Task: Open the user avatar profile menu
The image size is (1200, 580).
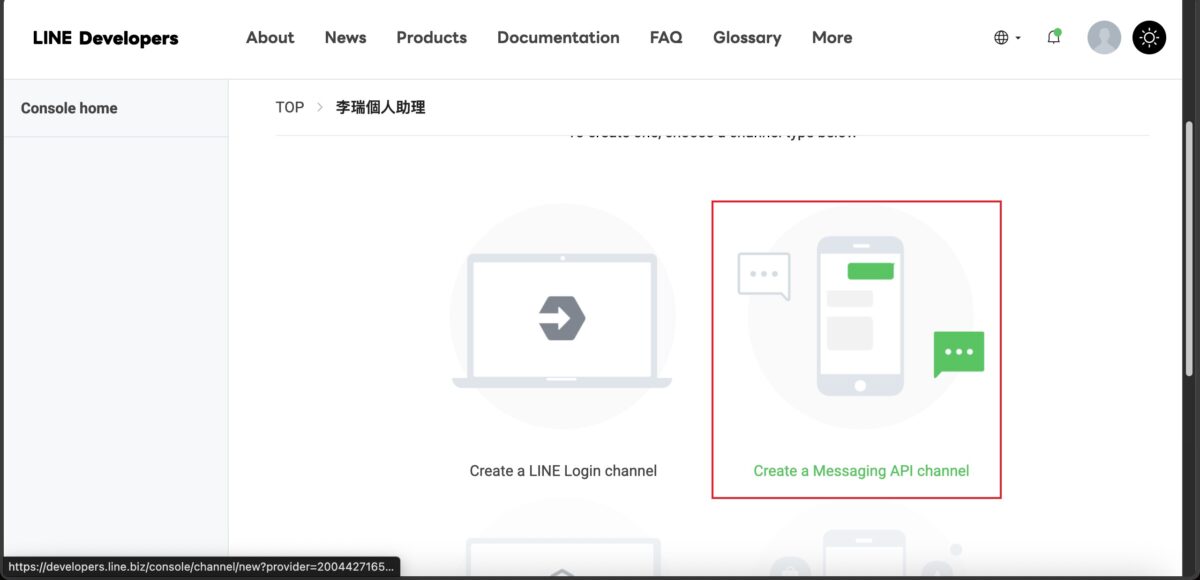Action: pyautogui.click(x=1104, y=38)
